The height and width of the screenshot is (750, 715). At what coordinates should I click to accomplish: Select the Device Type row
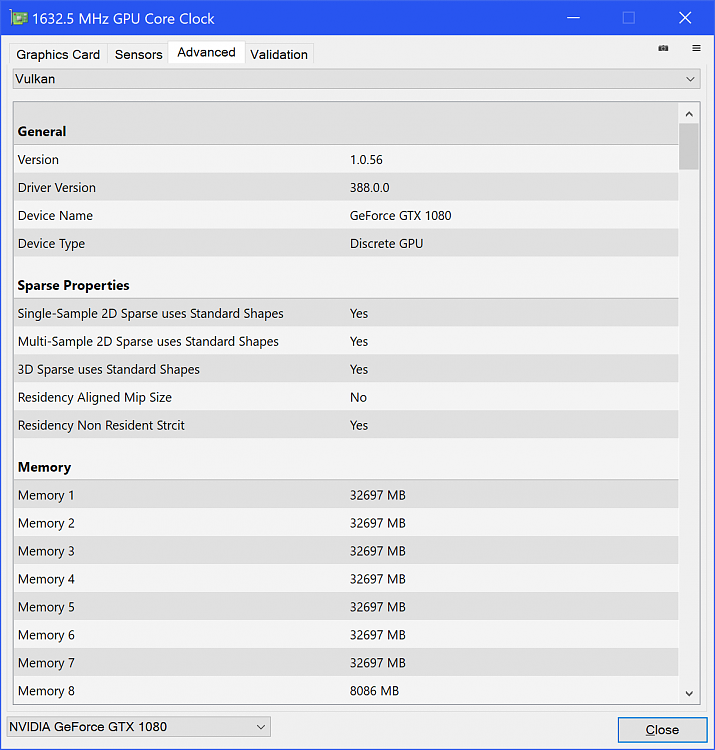tap(346, 243)
